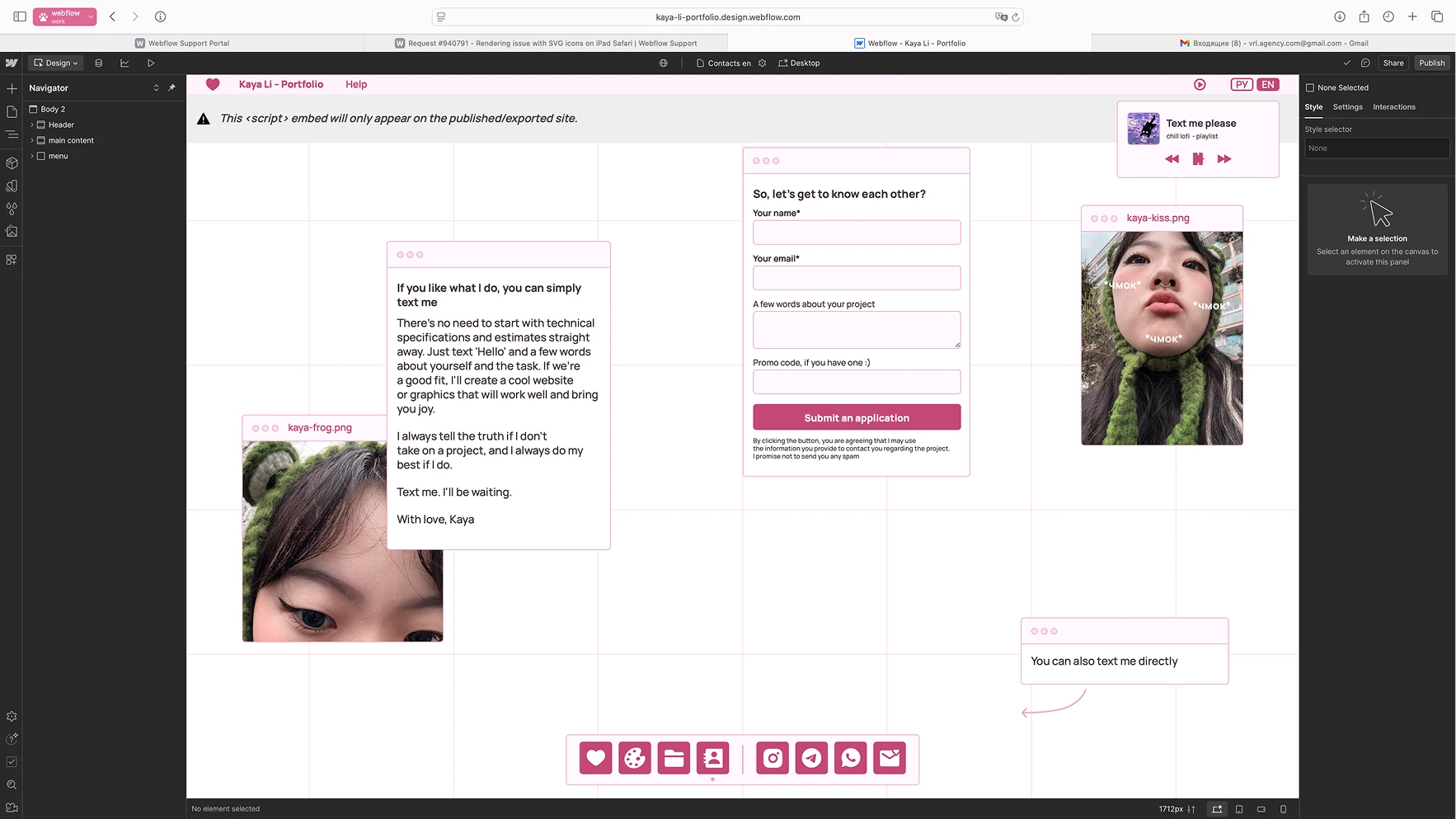Click the Preview play icon in toolbar
This screenshot has width=1456, height=819.
pyautogui.click(x=151, y=63)
